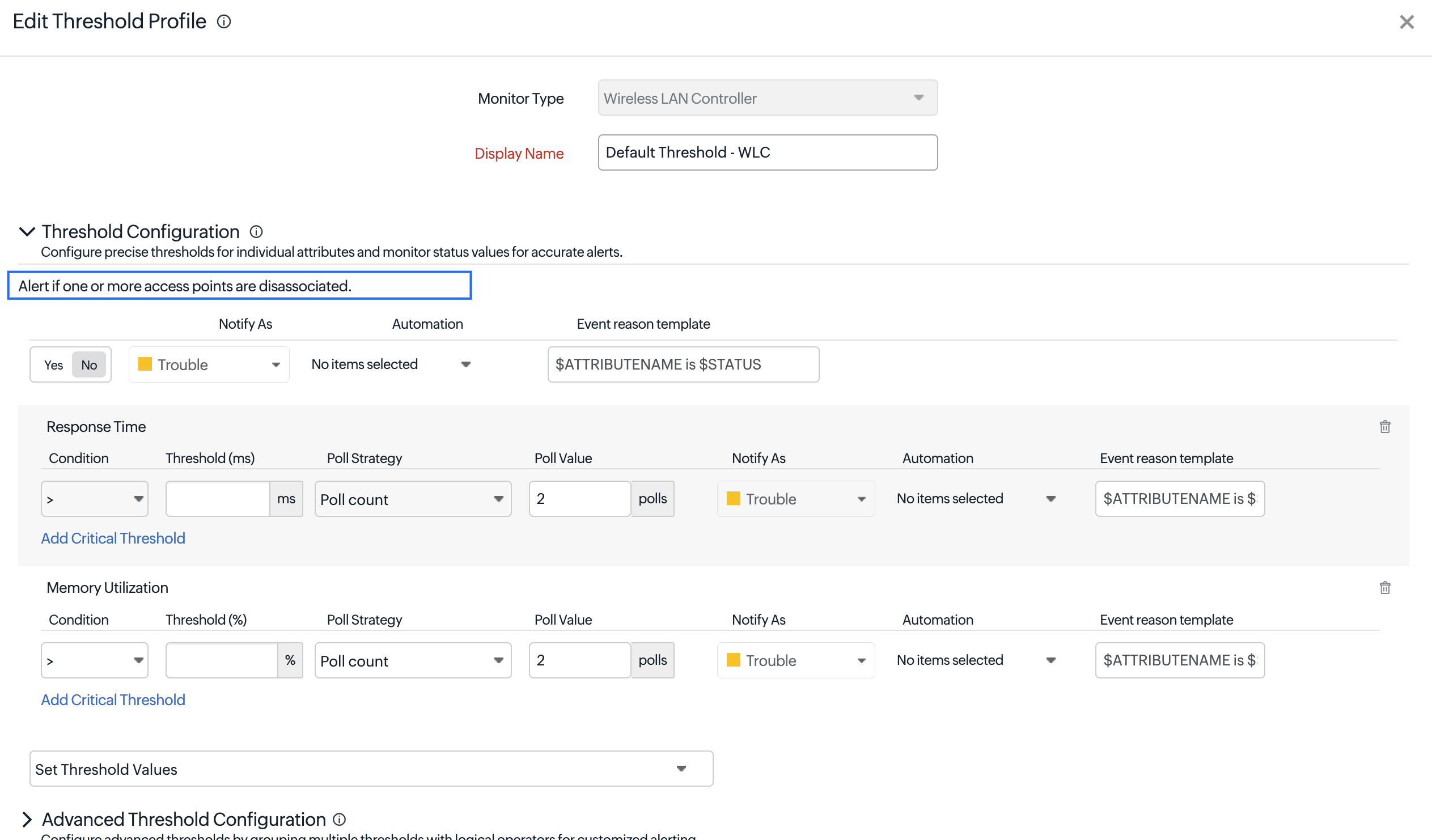This screenshot has height=840, width=1432.
Task: Open the Set Threshold Values dropdown
Action: coord(371,769)
